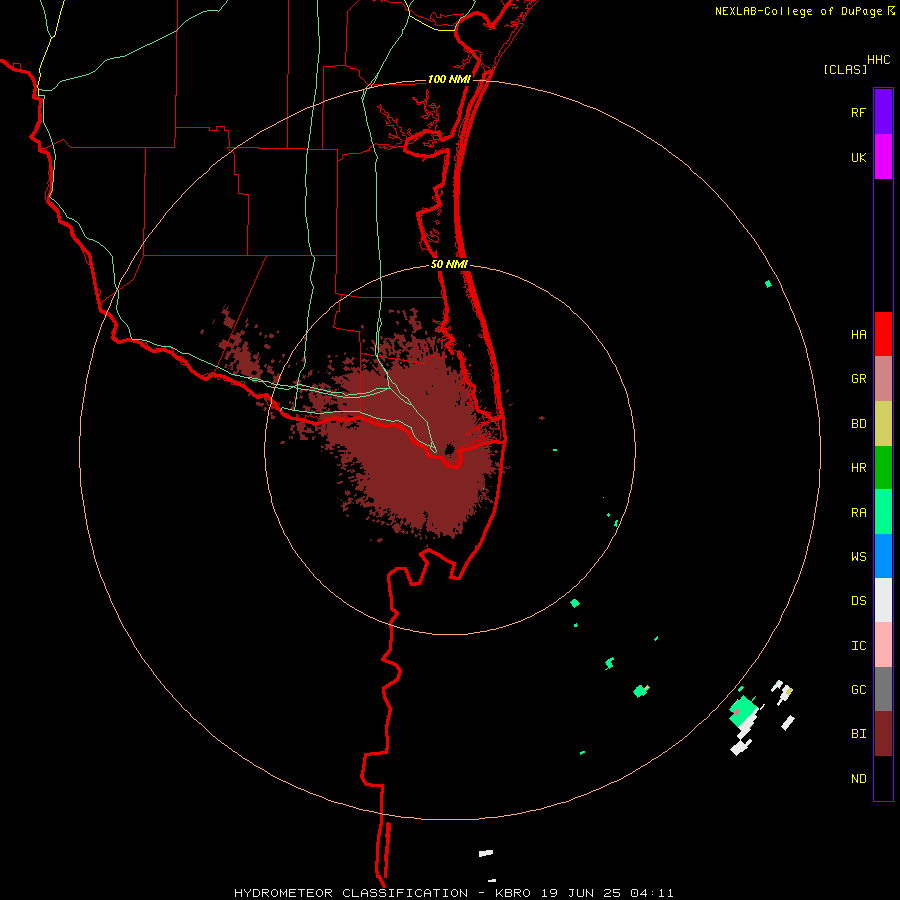Click the WS legend label
This screenshot has width=900, height=900.
[858, 557]
